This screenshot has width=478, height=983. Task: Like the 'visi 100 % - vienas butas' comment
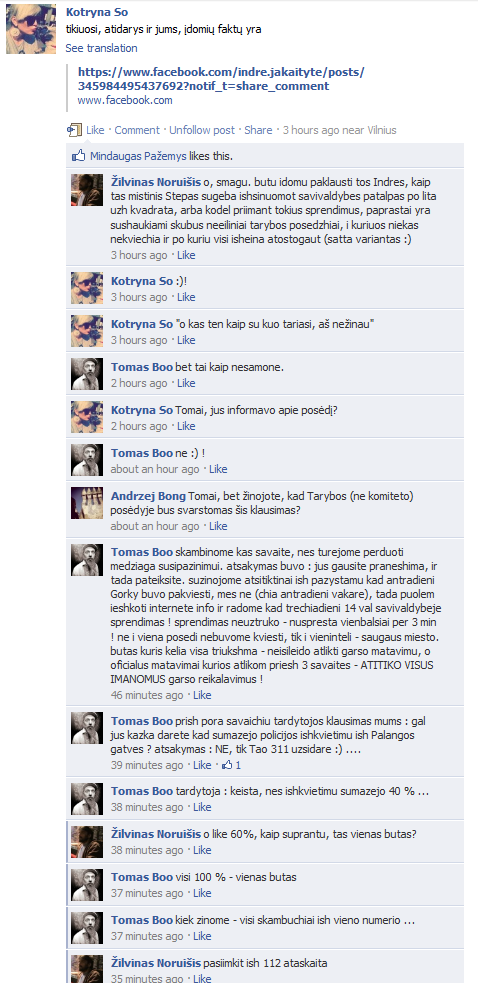click(x=202, y=893)
